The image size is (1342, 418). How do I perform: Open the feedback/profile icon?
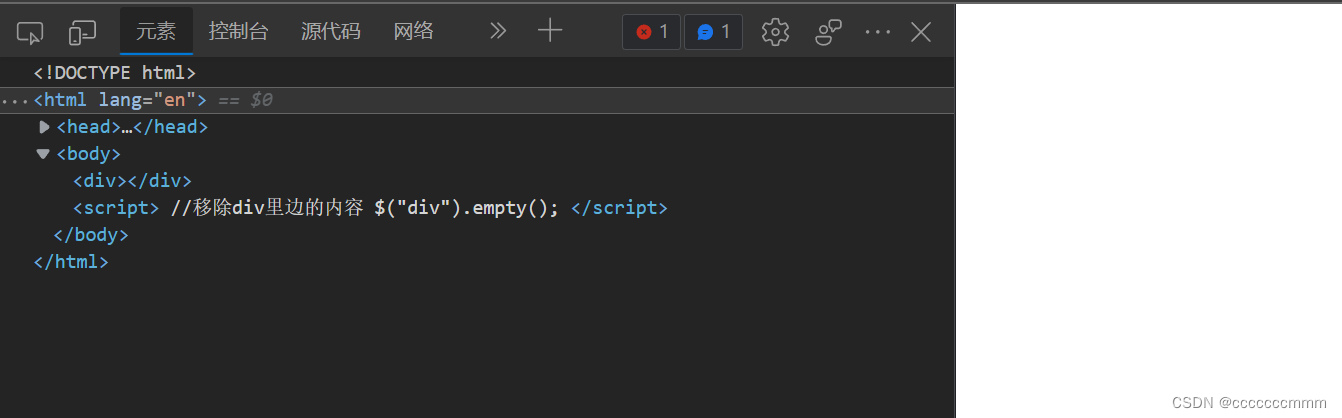tap(828, 32)
